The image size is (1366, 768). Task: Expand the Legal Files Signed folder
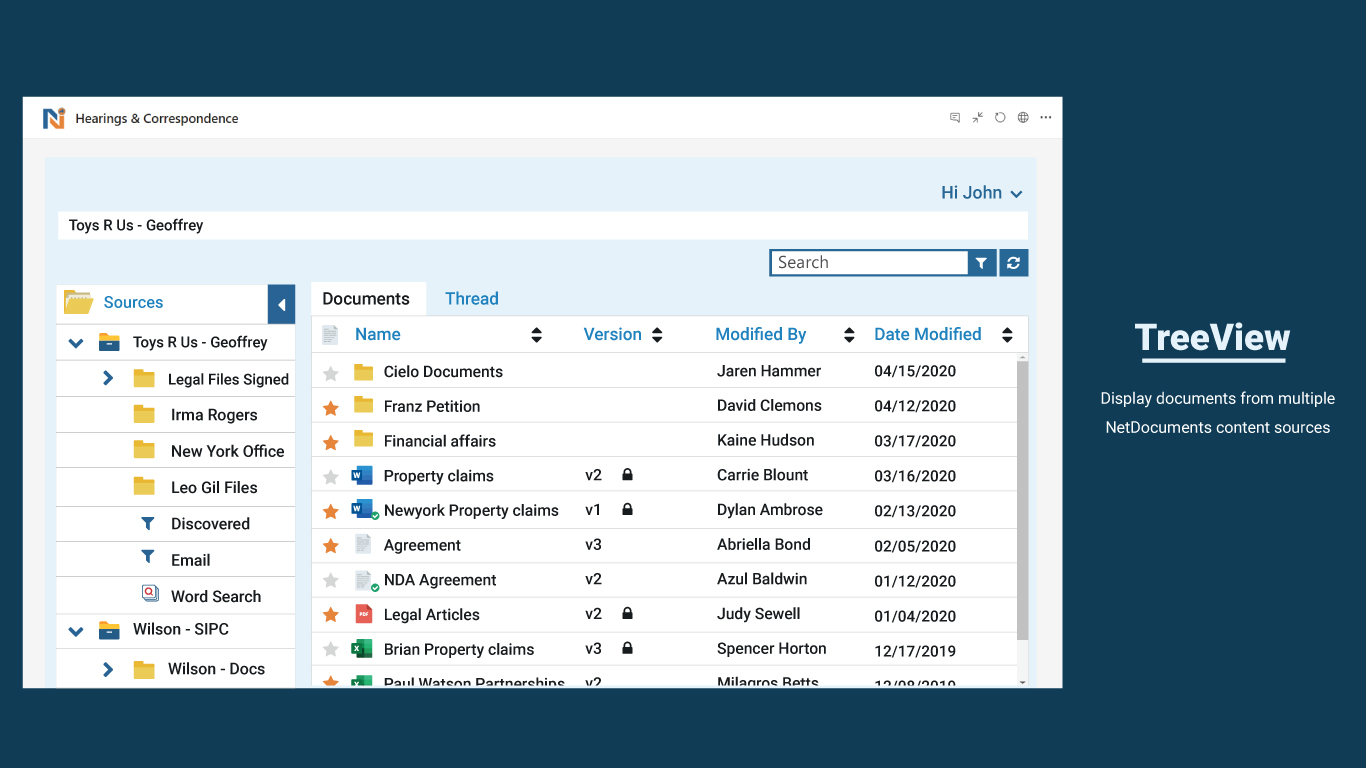tap(108, 378)
